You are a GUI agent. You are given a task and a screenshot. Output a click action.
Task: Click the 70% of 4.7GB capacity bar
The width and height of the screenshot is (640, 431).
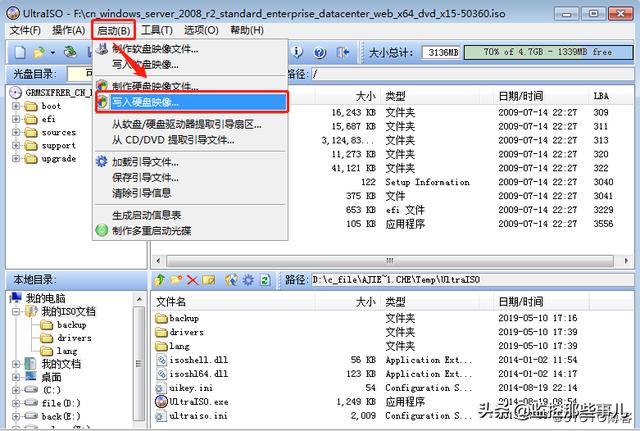pyautogui.click(x=548, y=52)
